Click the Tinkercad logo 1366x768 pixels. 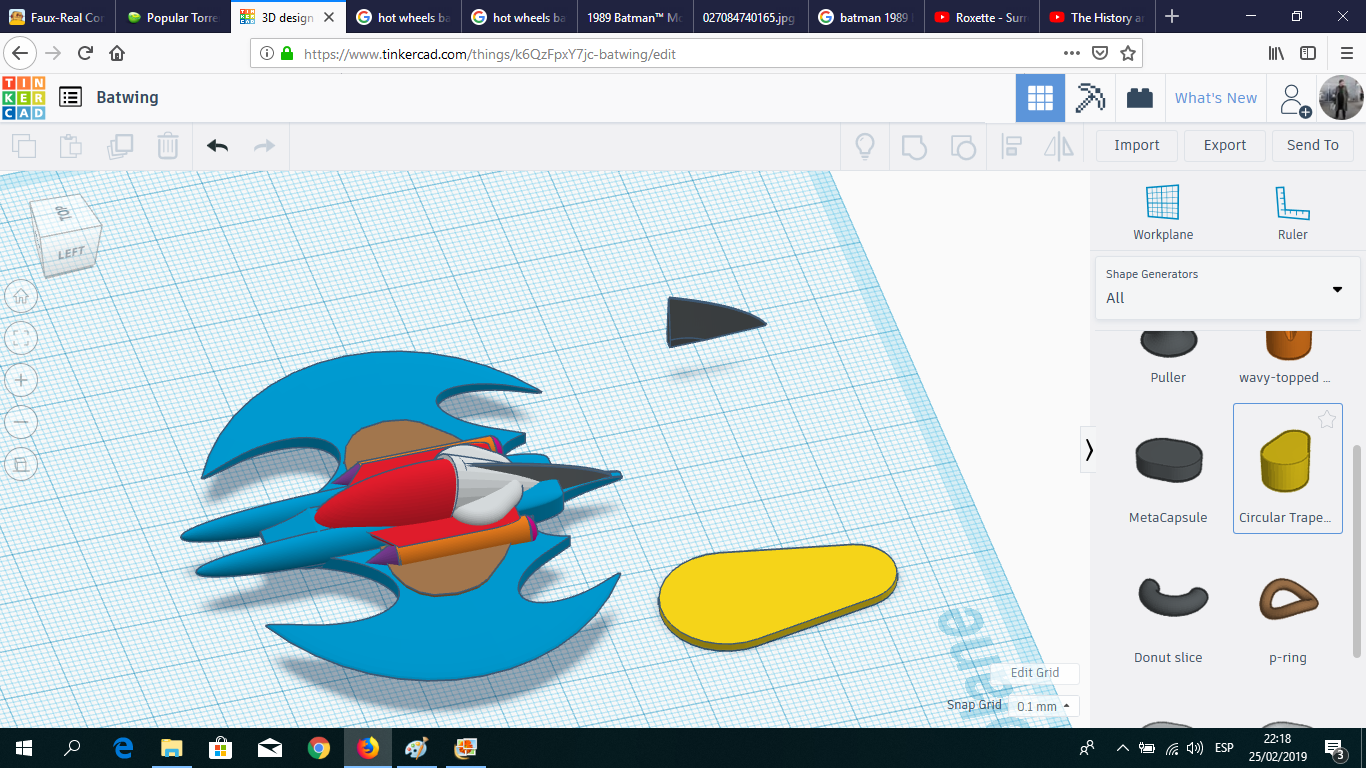24,97
